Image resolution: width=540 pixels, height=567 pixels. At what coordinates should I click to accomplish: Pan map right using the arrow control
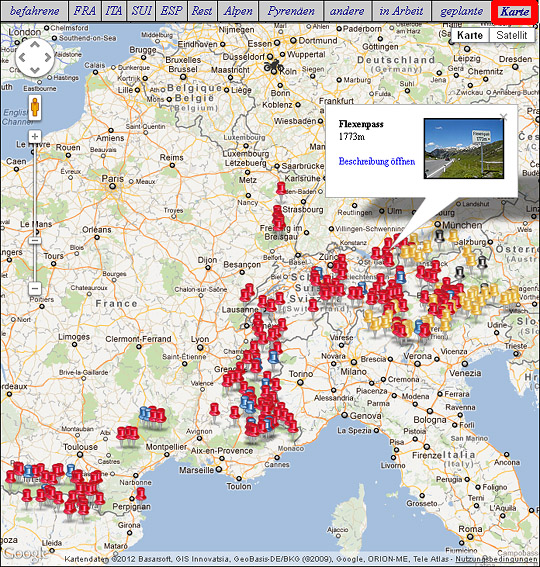pos(48,57)
